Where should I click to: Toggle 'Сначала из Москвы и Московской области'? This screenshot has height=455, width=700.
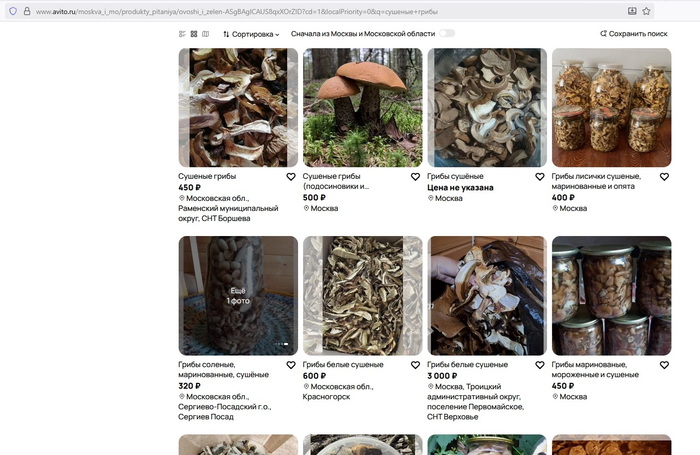446,33
